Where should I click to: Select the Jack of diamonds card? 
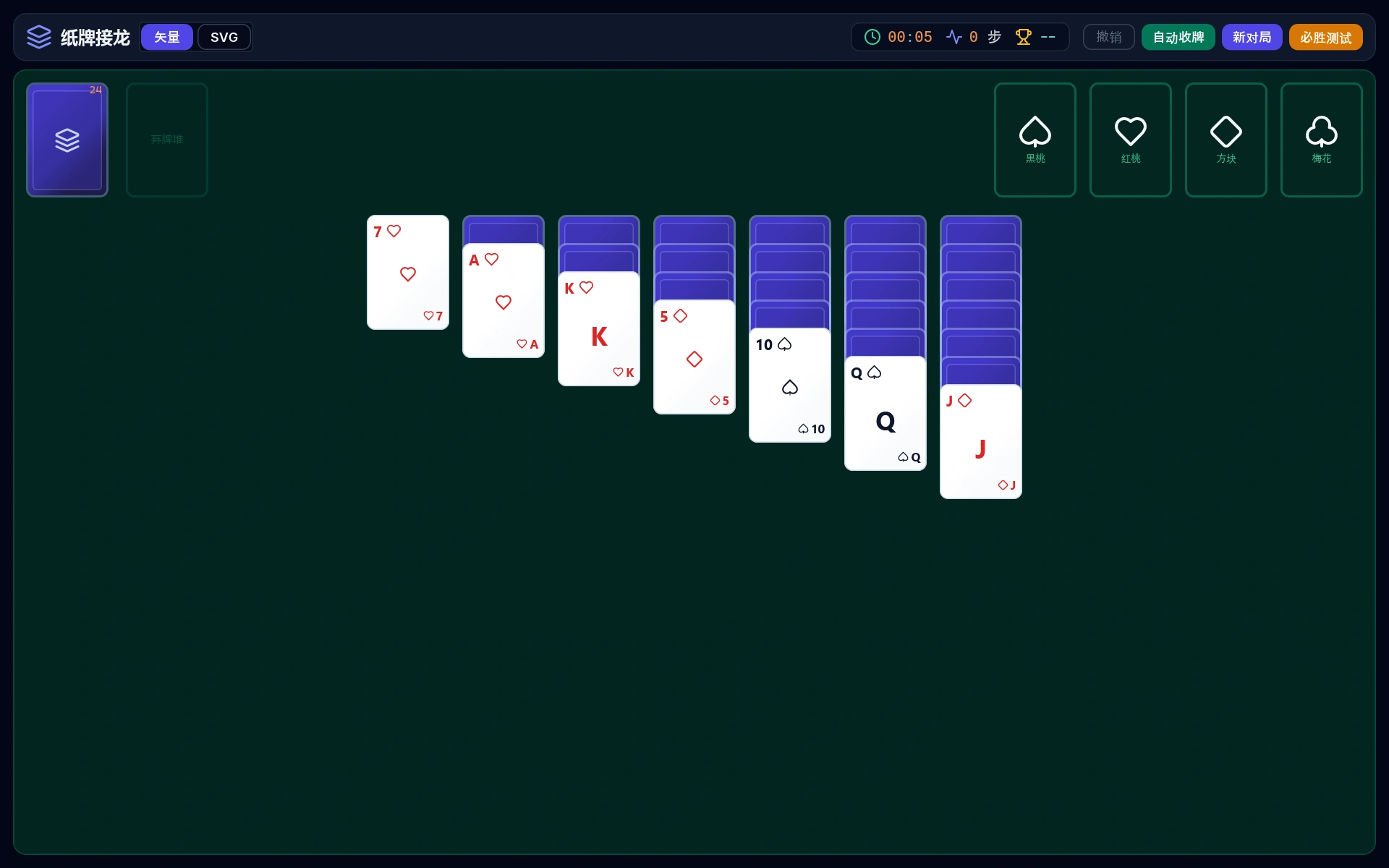(x=981, y=441)
